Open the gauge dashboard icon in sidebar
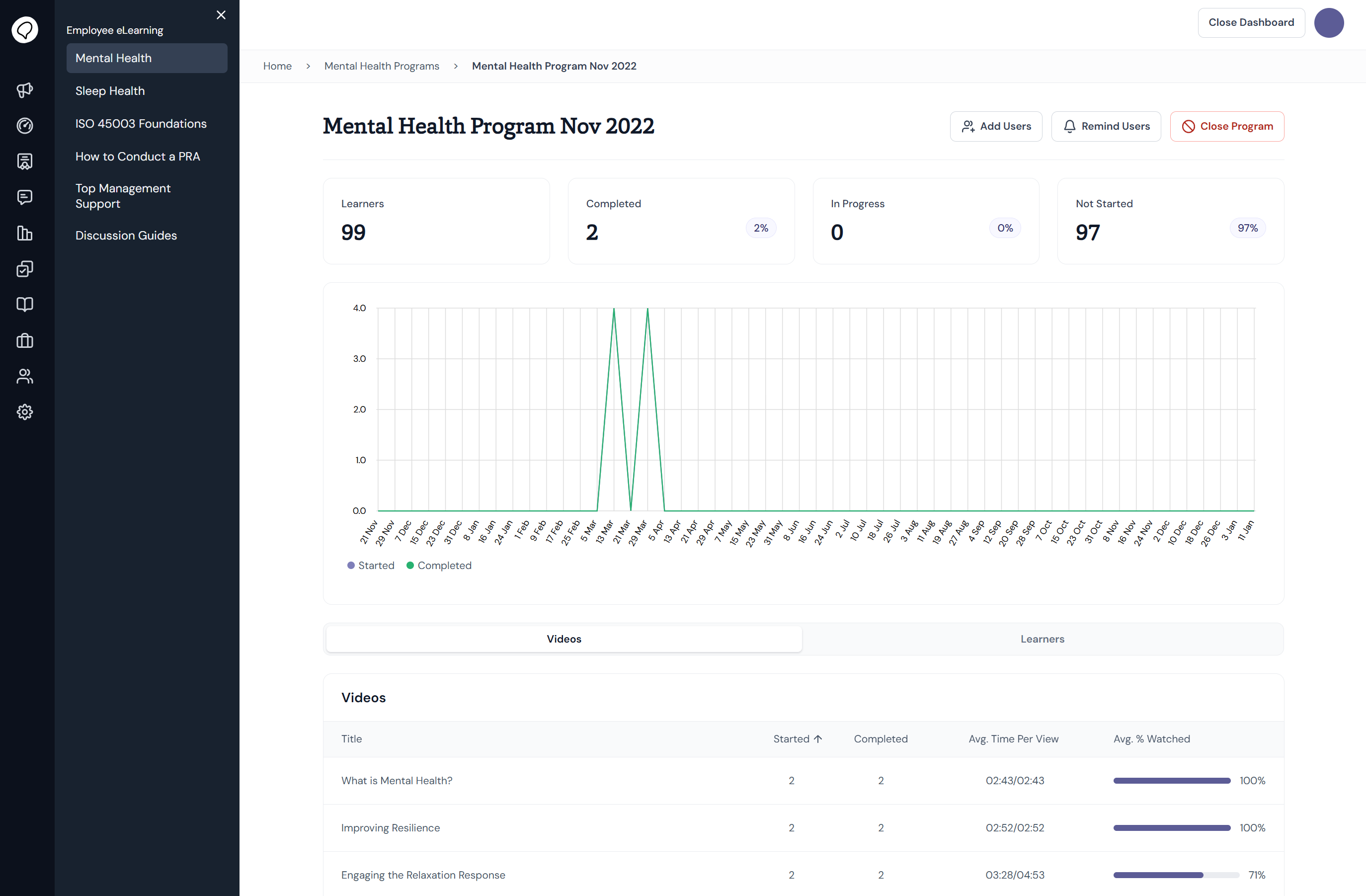 point(25,126)
